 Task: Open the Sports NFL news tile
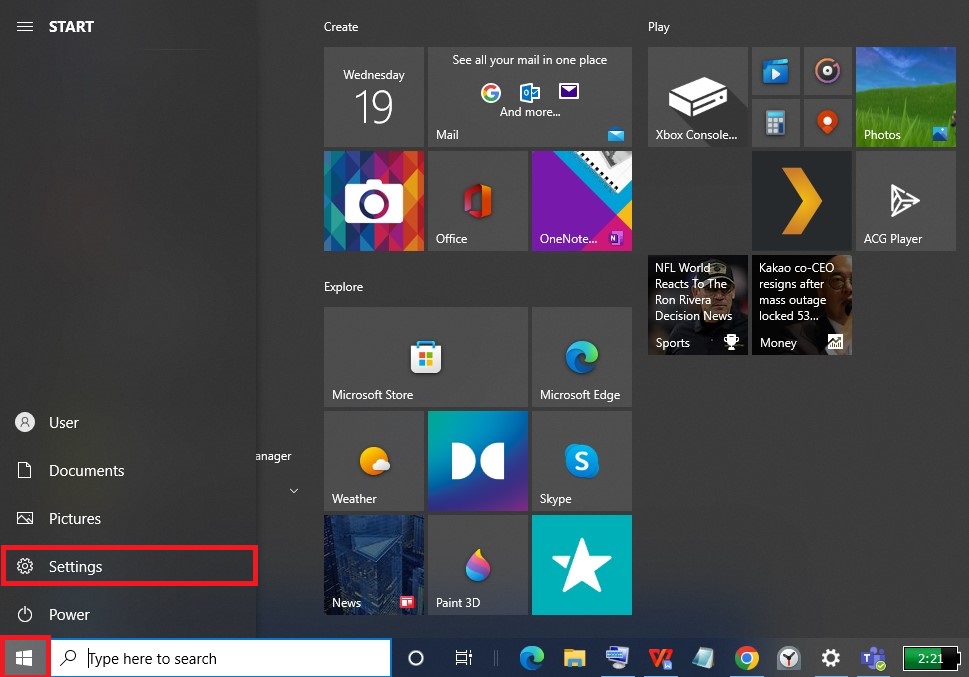click(x=698, y=305)
